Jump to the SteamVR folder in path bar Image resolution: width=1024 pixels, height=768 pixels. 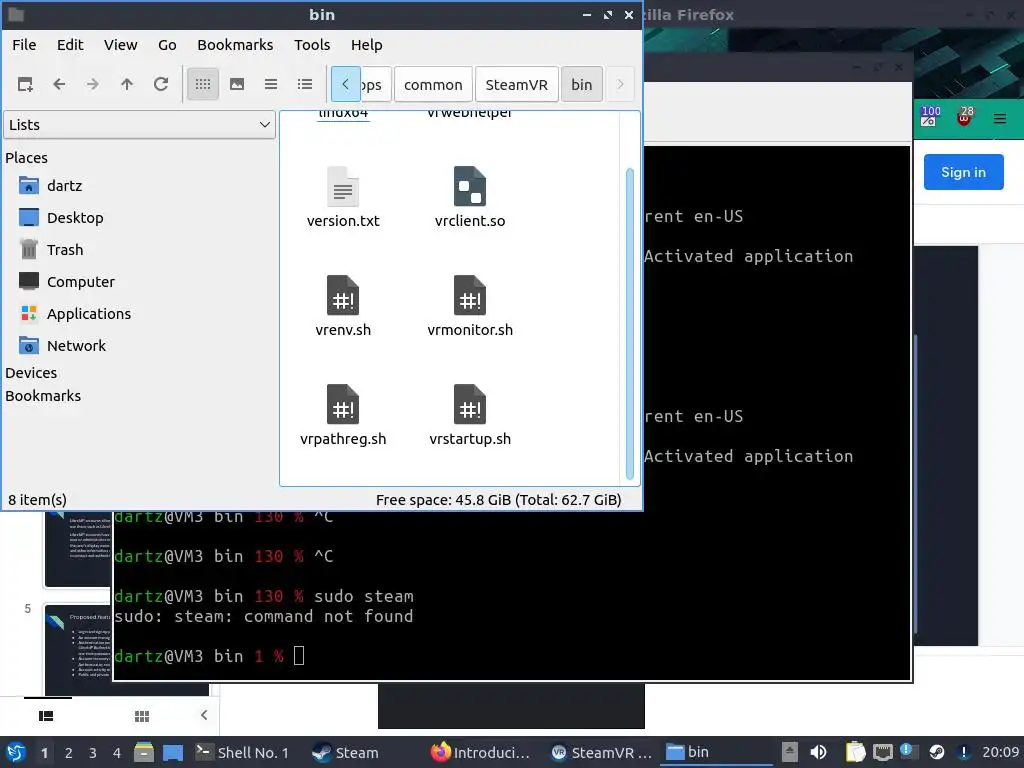pyautogui.click(x=517, y=85)
